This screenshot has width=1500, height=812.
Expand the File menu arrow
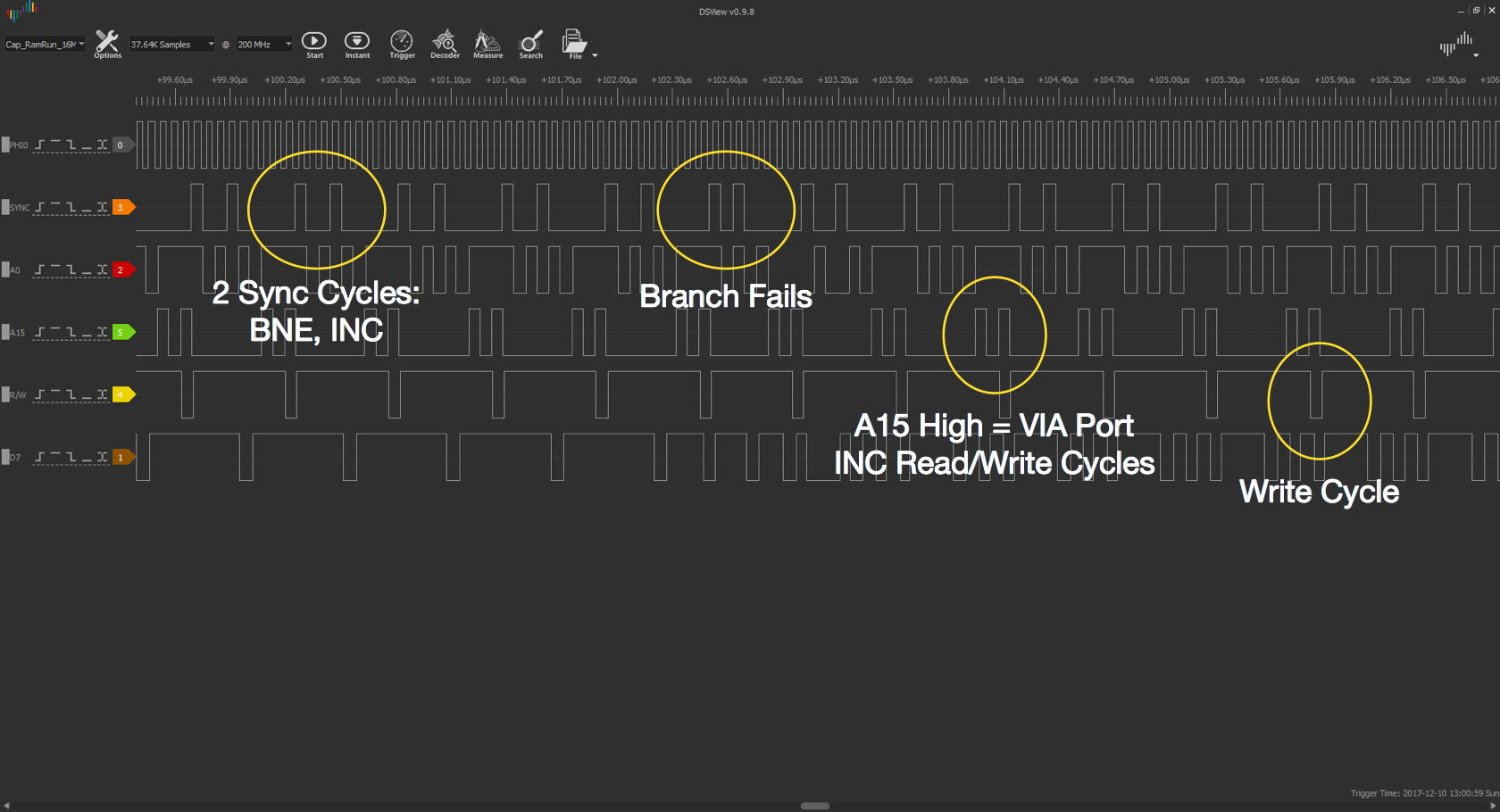[595, 55]
